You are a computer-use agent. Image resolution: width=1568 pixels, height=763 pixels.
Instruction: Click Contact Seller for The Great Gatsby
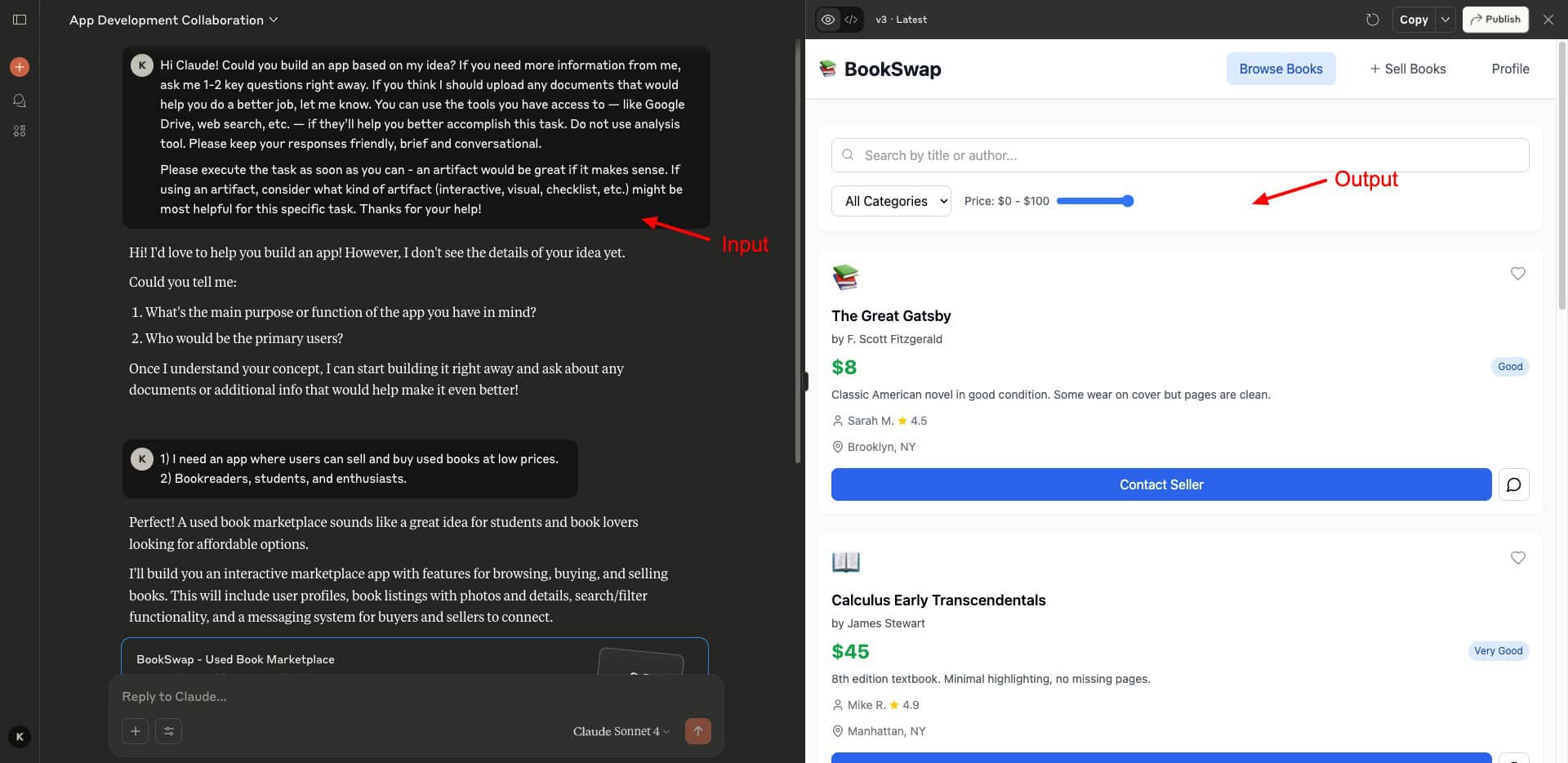(1160, 484)
